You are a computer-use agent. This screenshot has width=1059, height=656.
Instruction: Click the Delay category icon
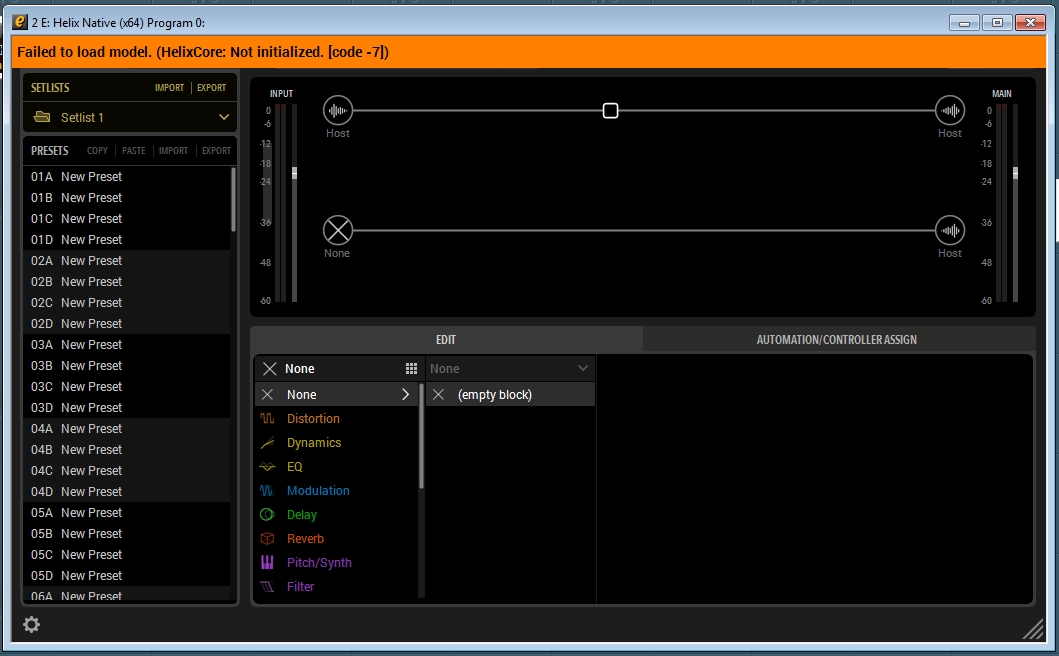tap(267, 515)
